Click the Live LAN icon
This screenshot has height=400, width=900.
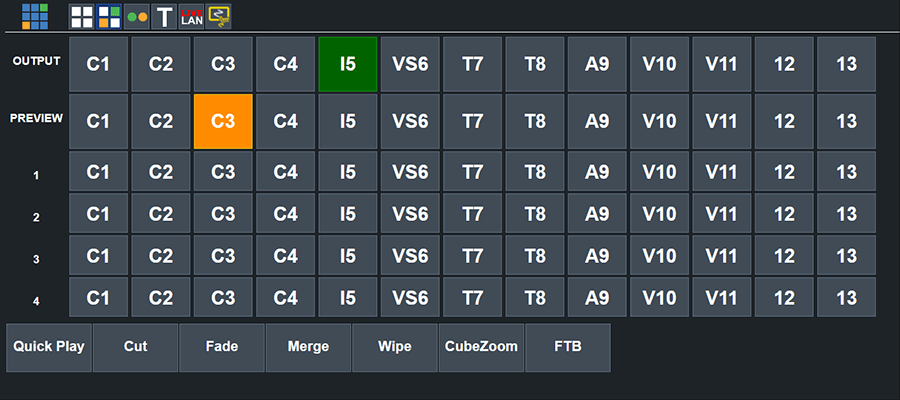[x=191, y=16]
